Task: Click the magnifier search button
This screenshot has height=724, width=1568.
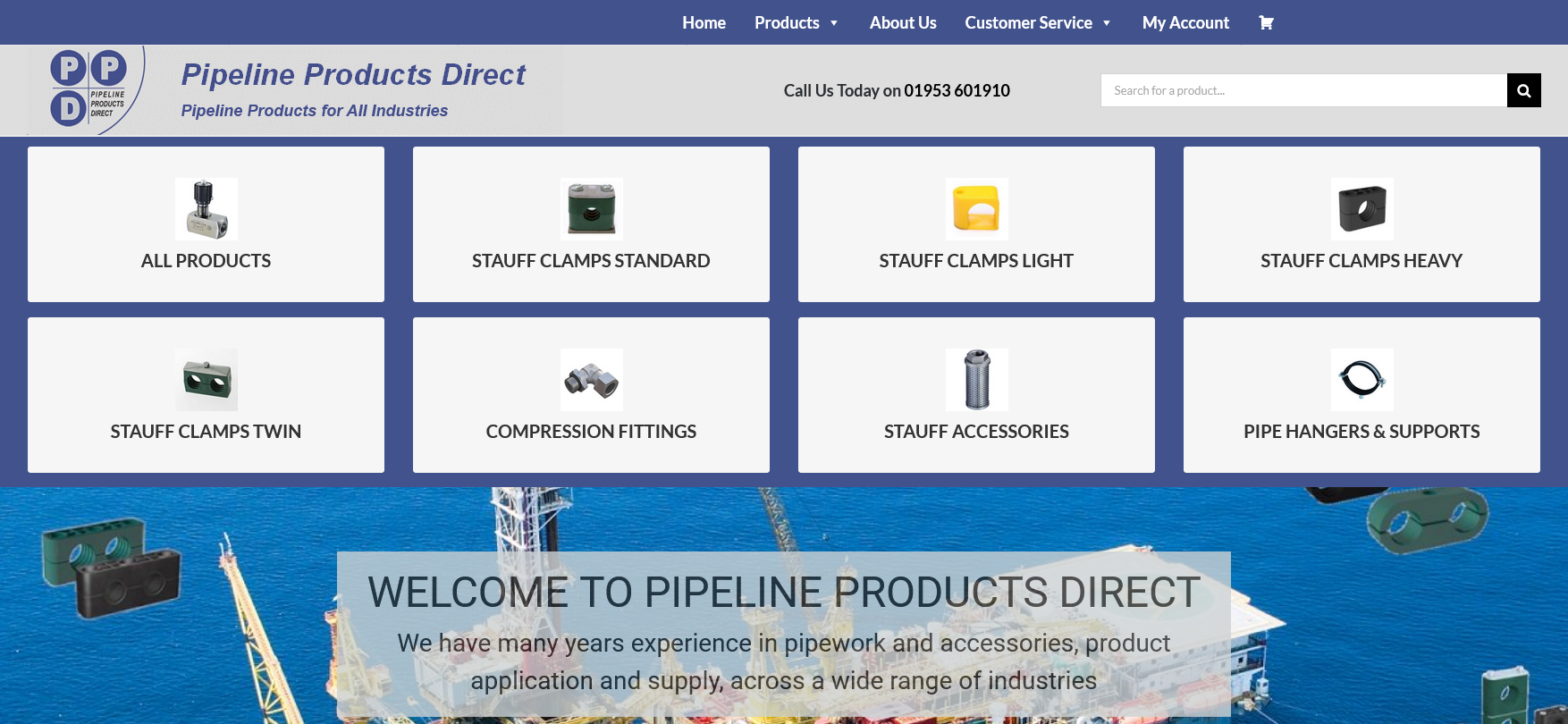Action: tap(1523, 90)
